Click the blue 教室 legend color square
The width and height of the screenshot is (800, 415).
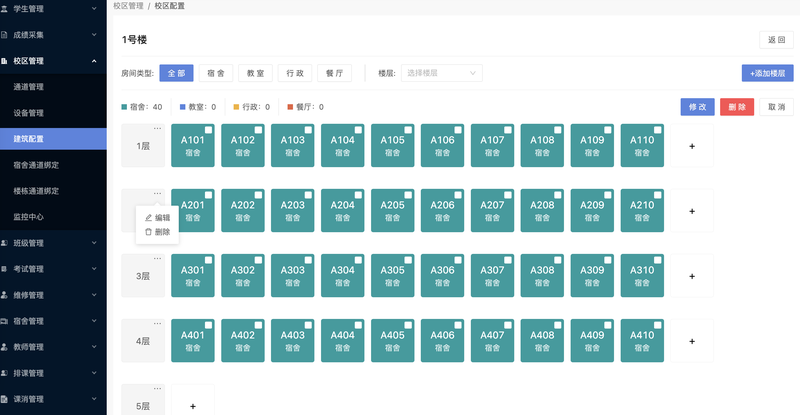pyautogui.click(x=183, y=107)
